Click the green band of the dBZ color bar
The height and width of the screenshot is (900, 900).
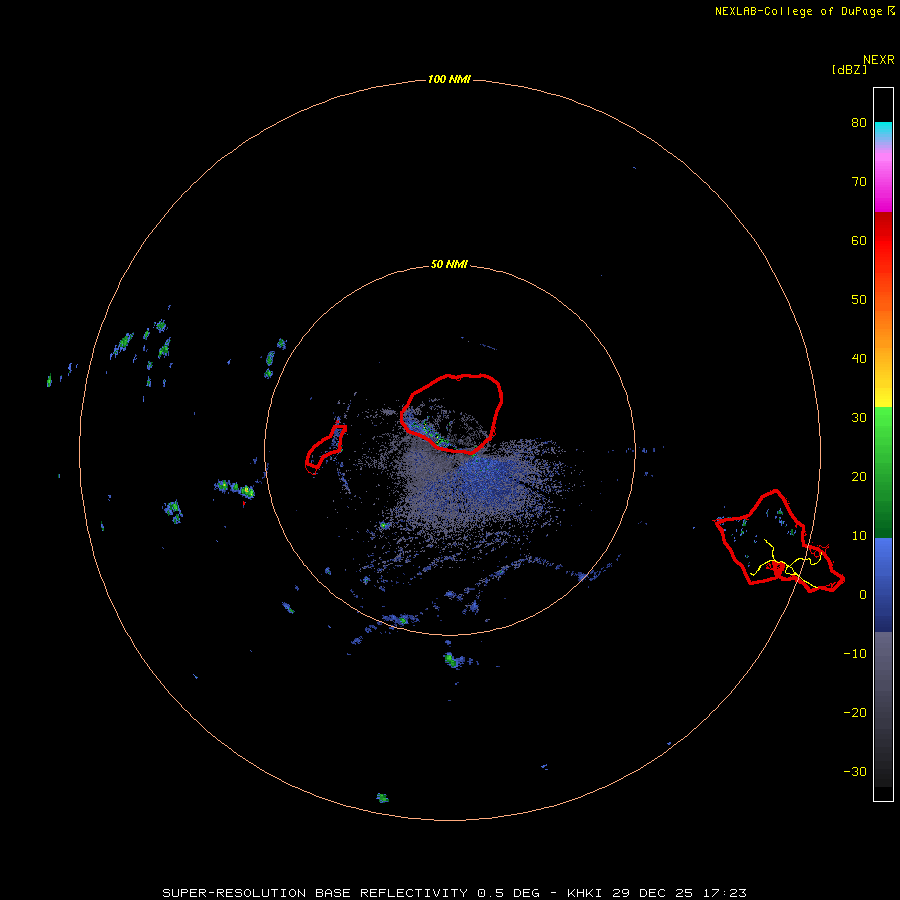[883, 472]
